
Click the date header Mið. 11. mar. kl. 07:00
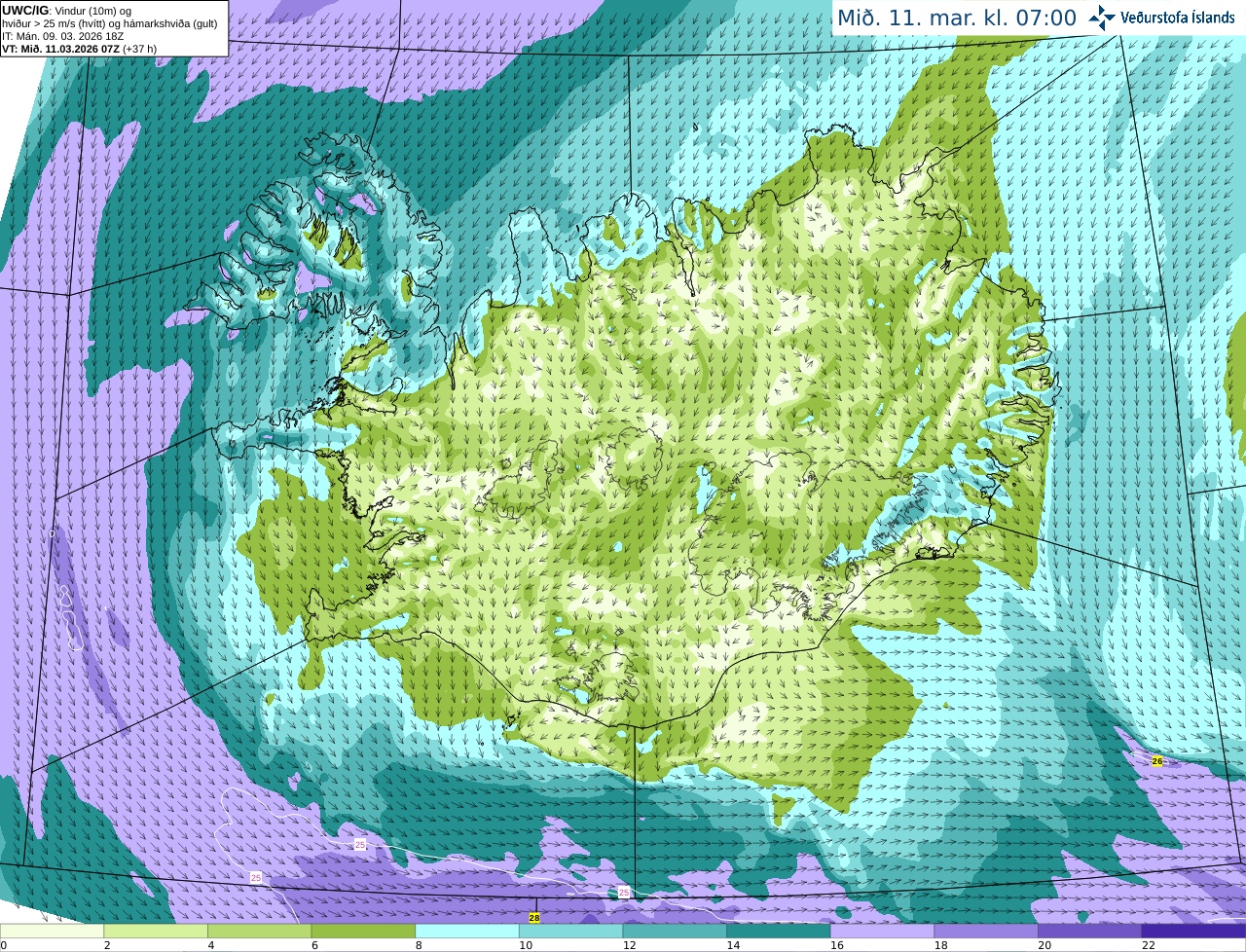pos(957,18)
